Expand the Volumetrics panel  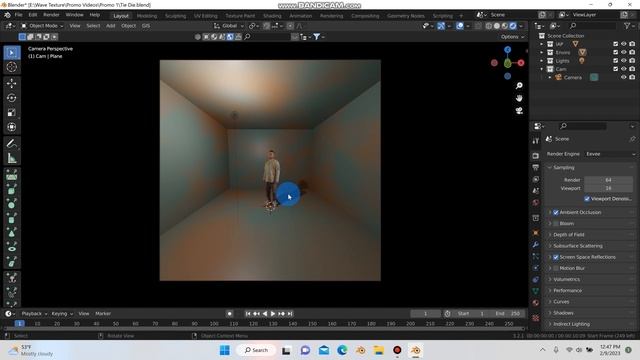[x=566, y=280]
